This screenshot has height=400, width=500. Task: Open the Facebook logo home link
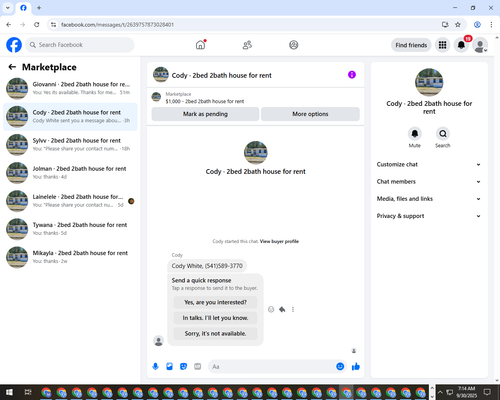pyautogui.click(x=14, y=45)
